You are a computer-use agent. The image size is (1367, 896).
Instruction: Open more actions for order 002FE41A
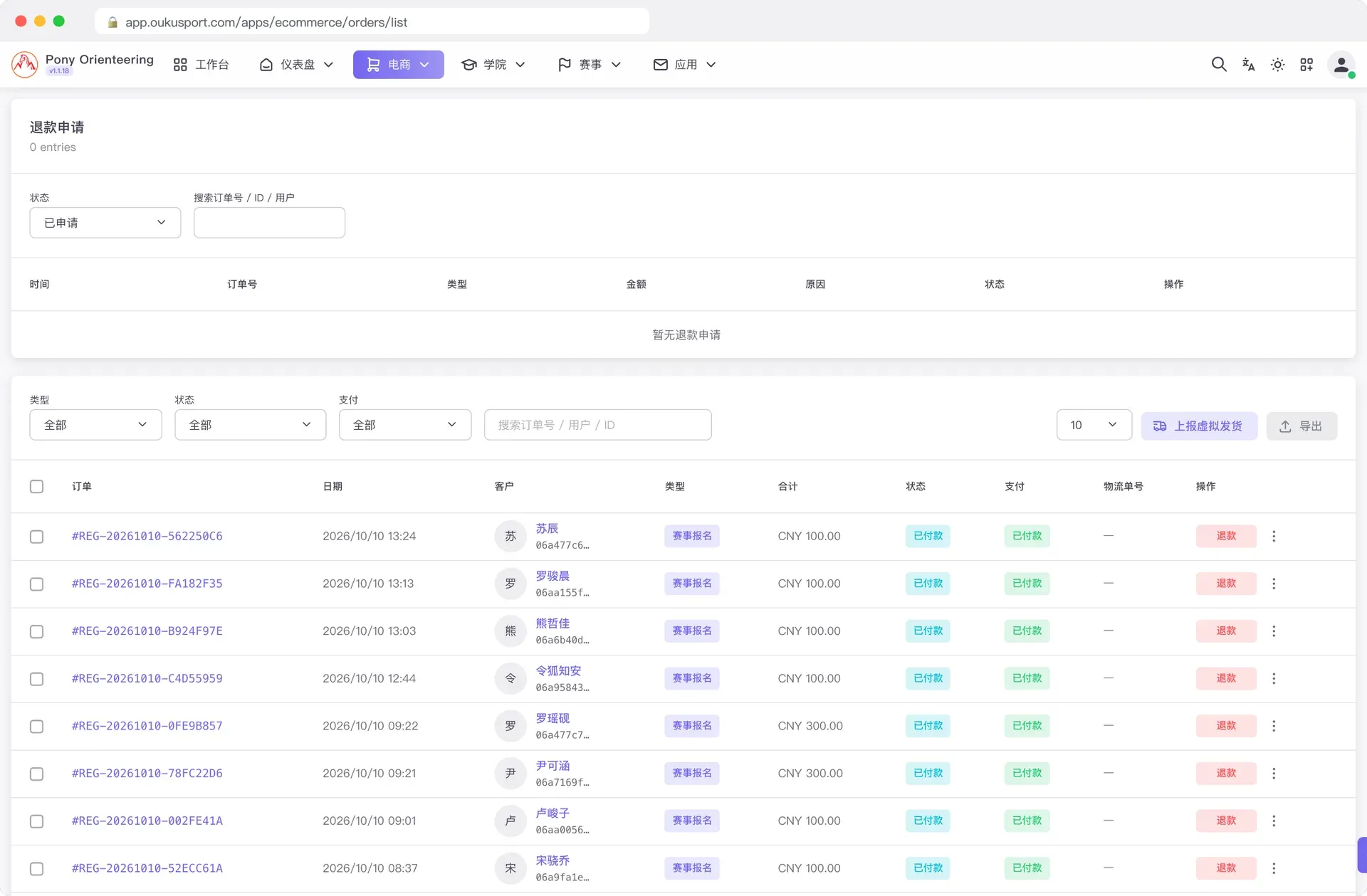tap(1274, 821)
